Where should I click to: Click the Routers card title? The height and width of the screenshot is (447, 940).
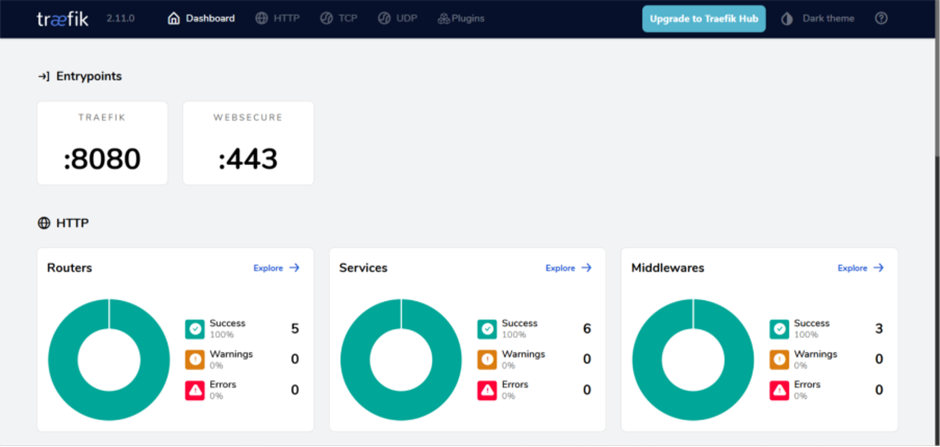point(70,268)
